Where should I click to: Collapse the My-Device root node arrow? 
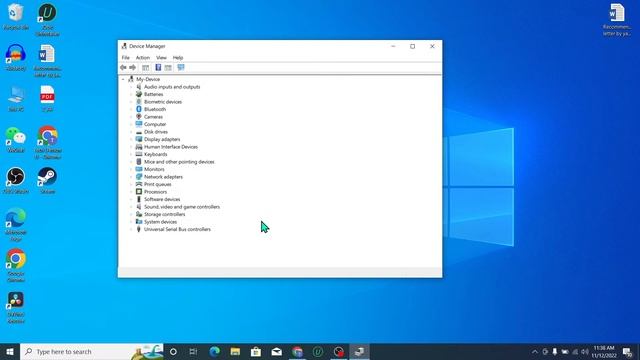click(x=123, y=79)
